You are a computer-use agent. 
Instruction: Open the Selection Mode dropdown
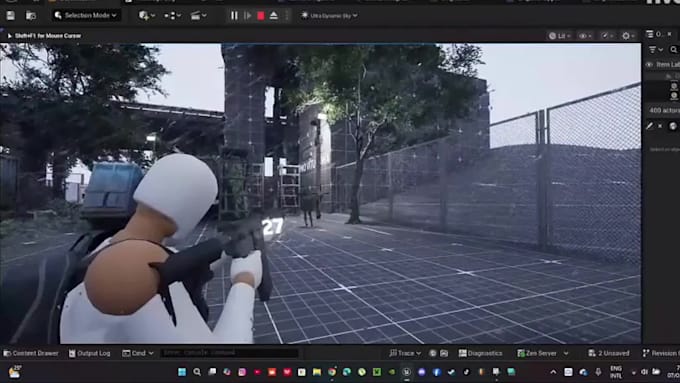click(86, 16)
